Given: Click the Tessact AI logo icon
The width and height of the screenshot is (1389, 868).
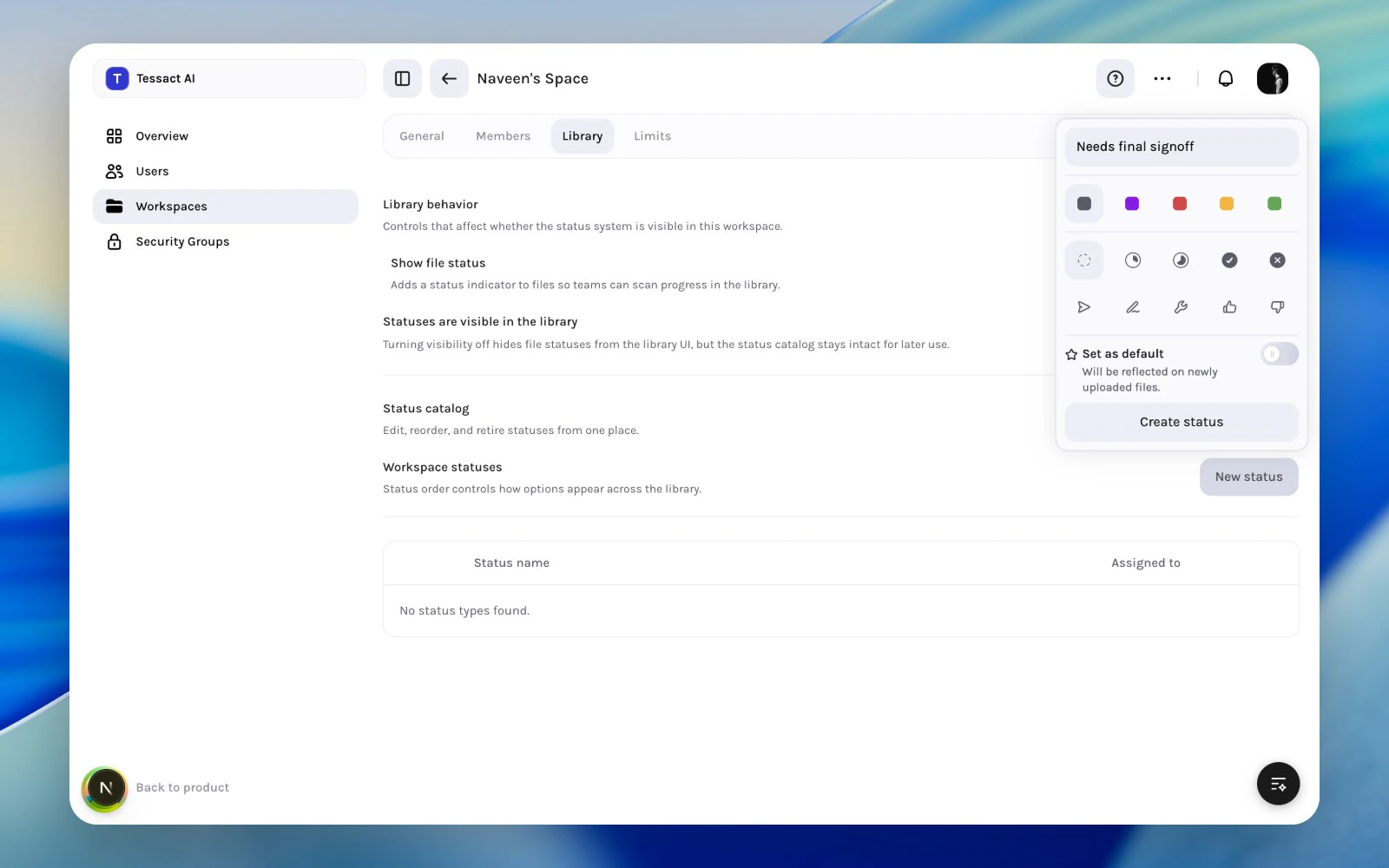Looking at the screenshot, I should point(117,79).
